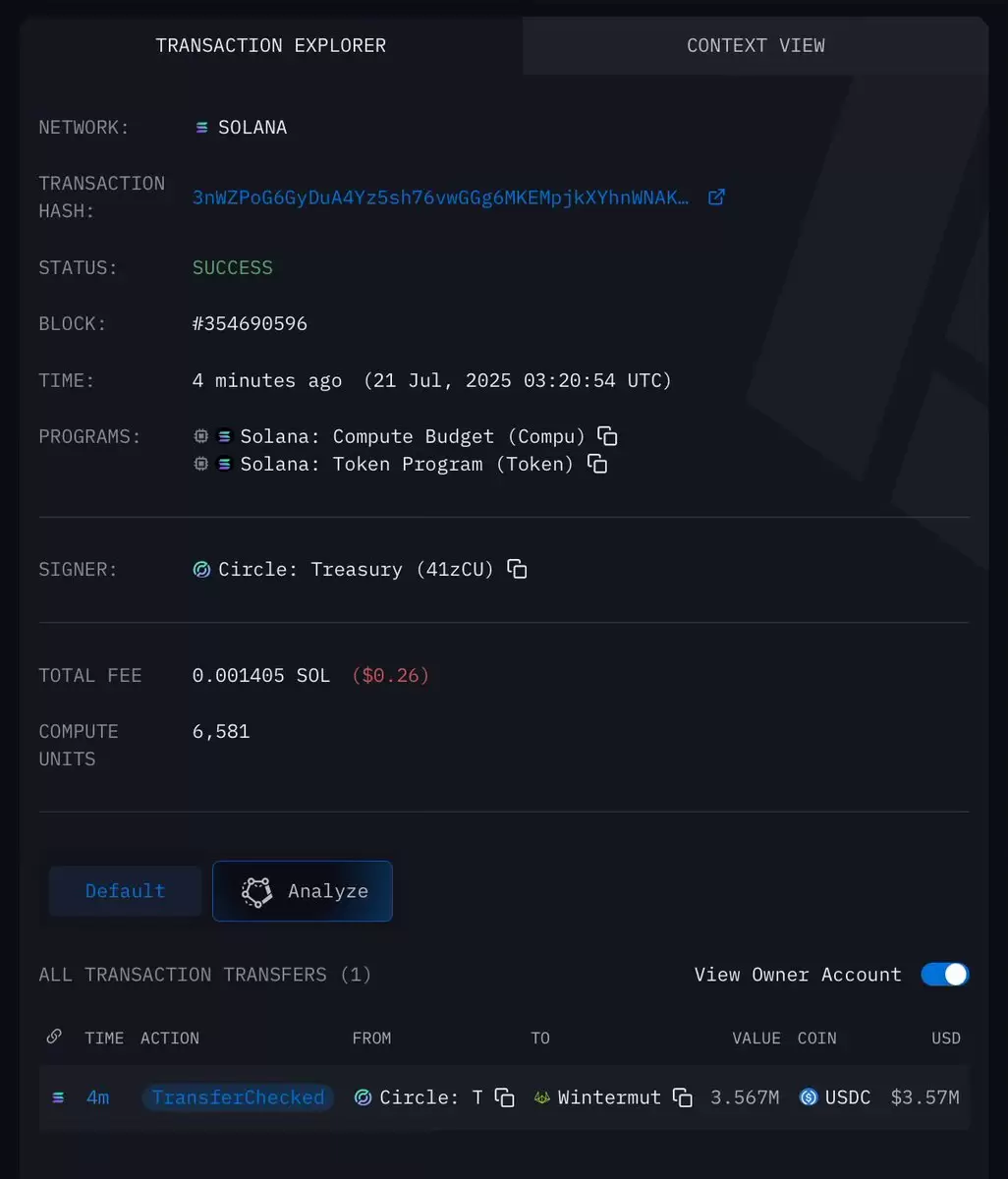
Task: Copy the Token Program address
Action: click(x=596, y=464)
